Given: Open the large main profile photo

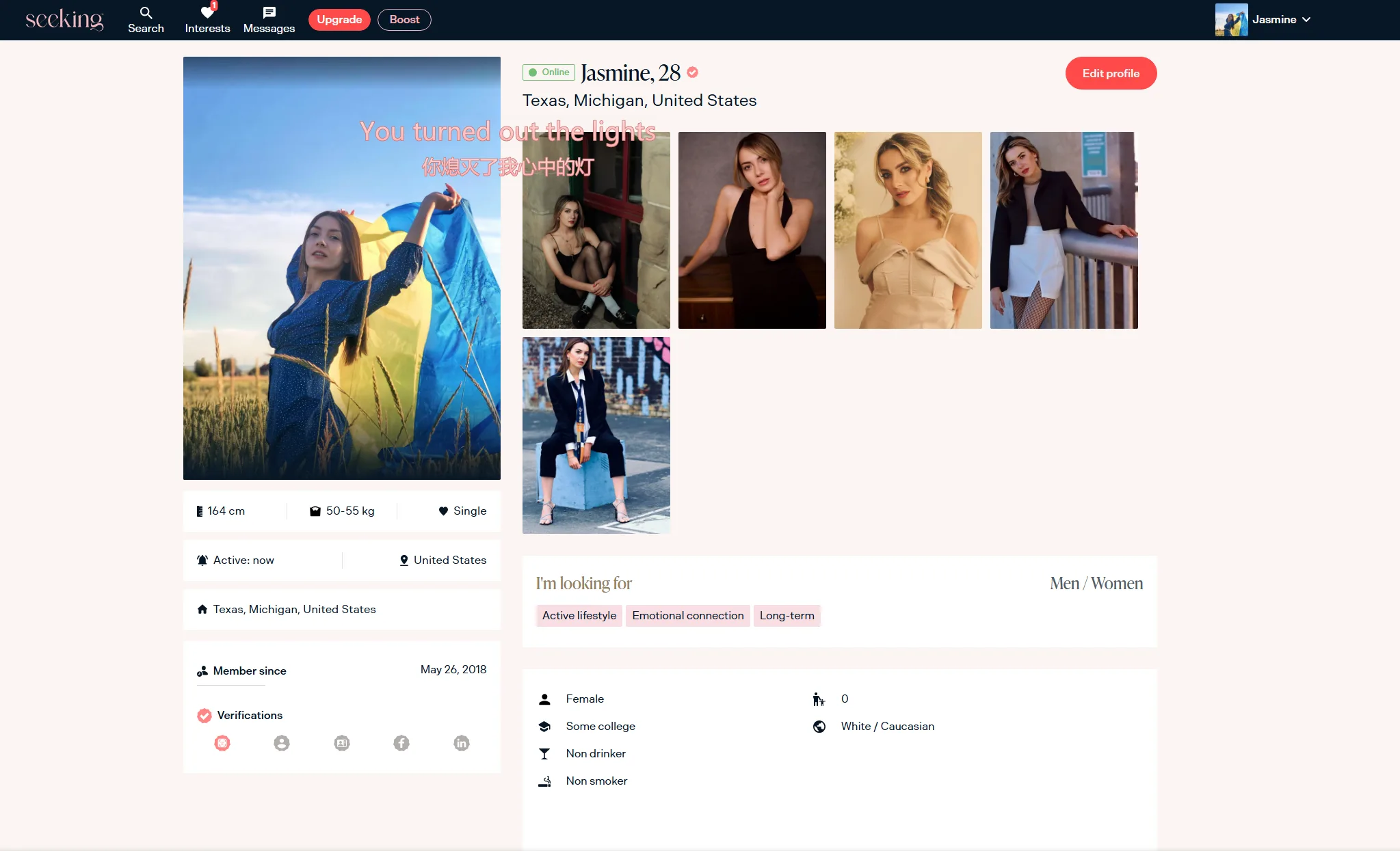Looking at the screenshot, I should [x=341, y=287].
